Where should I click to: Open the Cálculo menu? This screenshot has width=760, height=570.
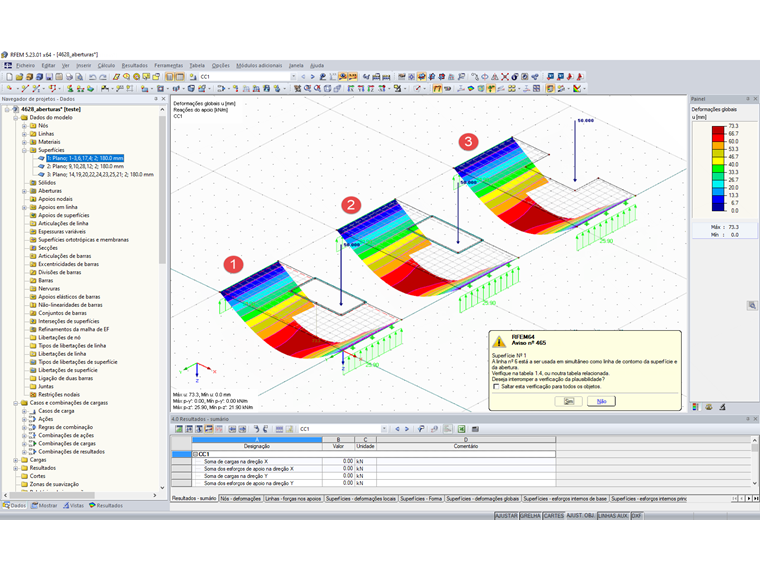(106, 65)
